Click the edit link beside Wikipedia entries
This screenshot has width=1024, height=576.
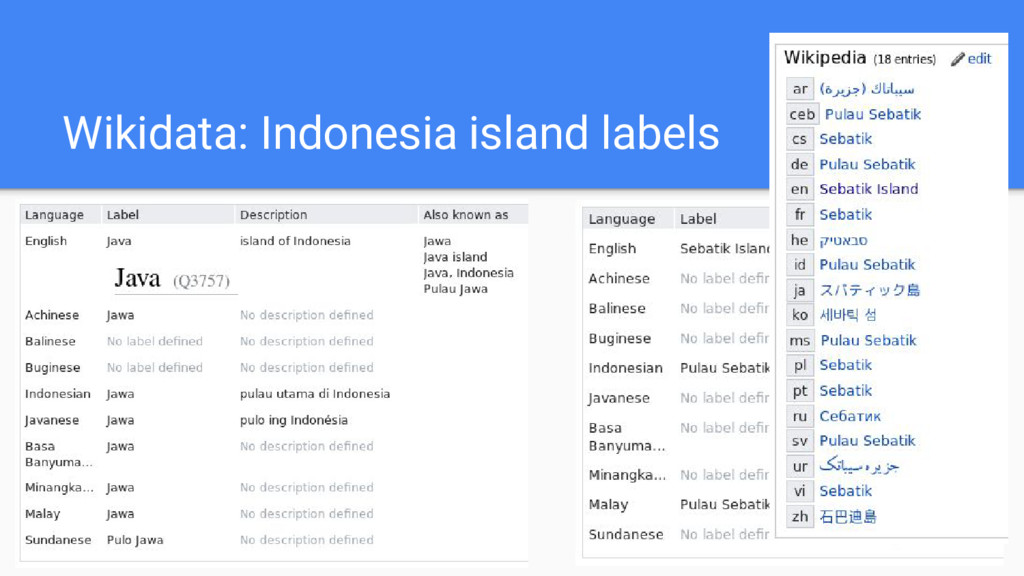[979, 59]
